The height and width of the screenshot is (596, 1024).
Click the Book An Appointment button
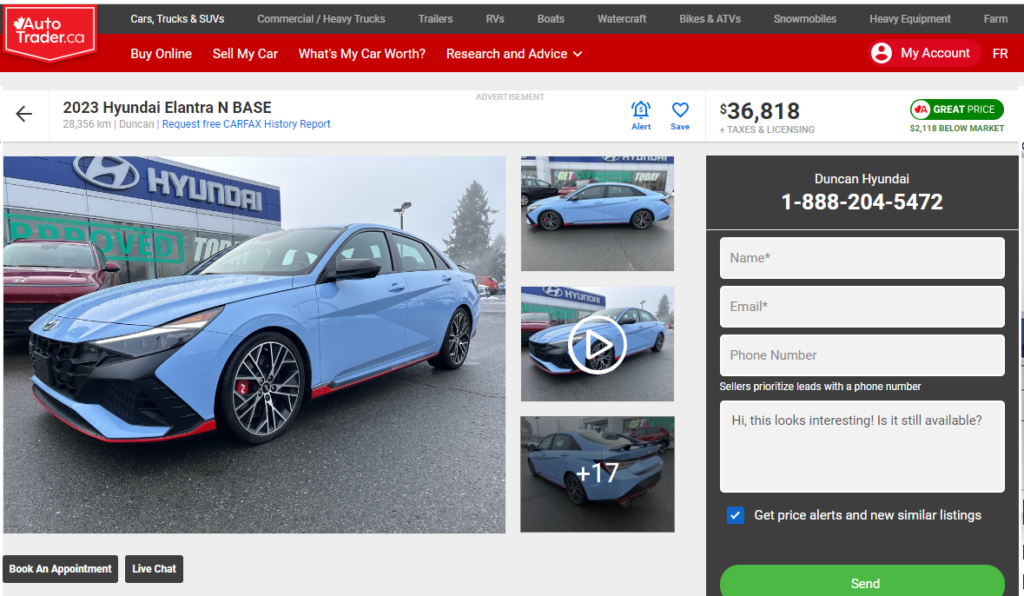60,569
